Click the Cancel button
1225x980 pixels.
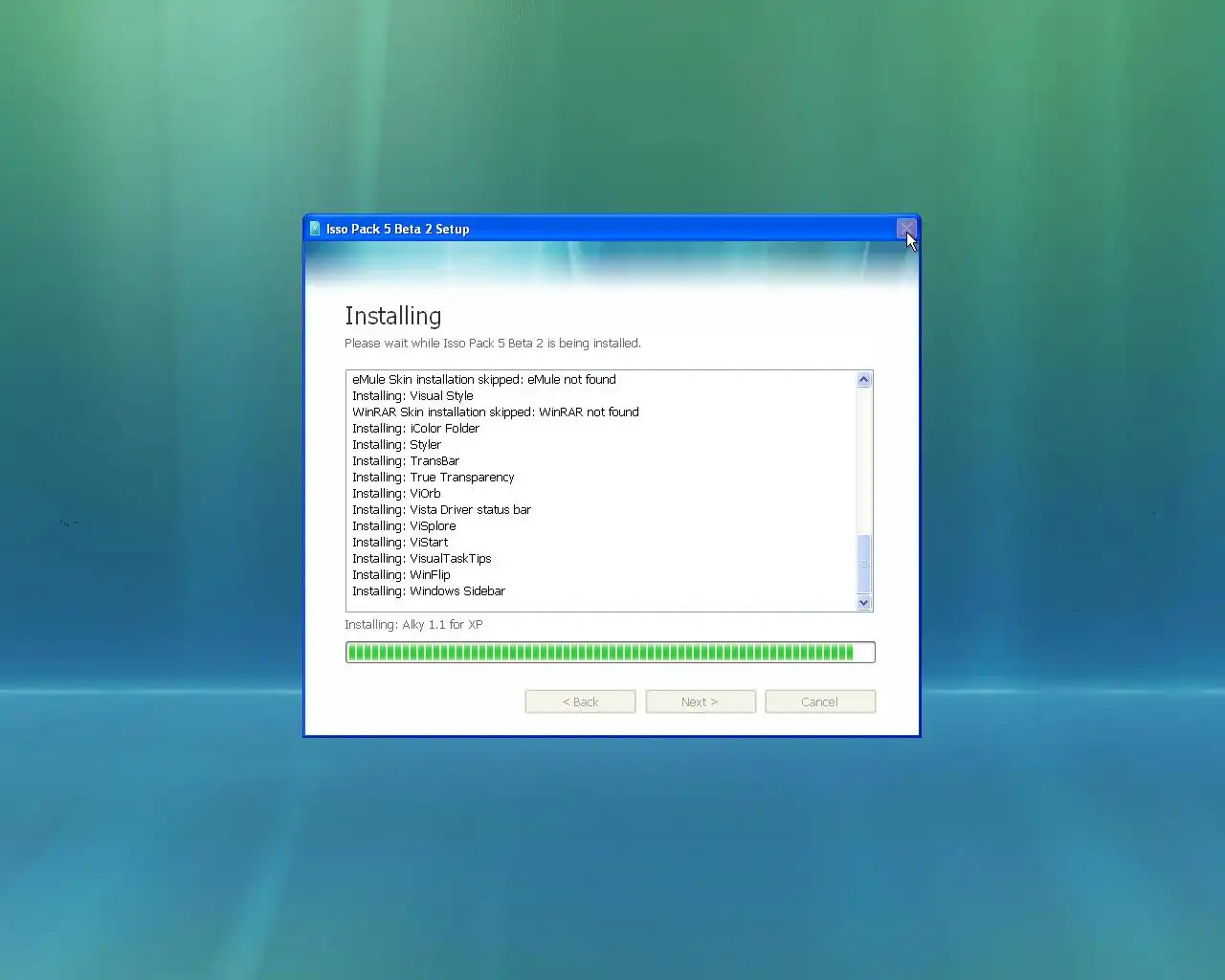click(x=820, y=702)
